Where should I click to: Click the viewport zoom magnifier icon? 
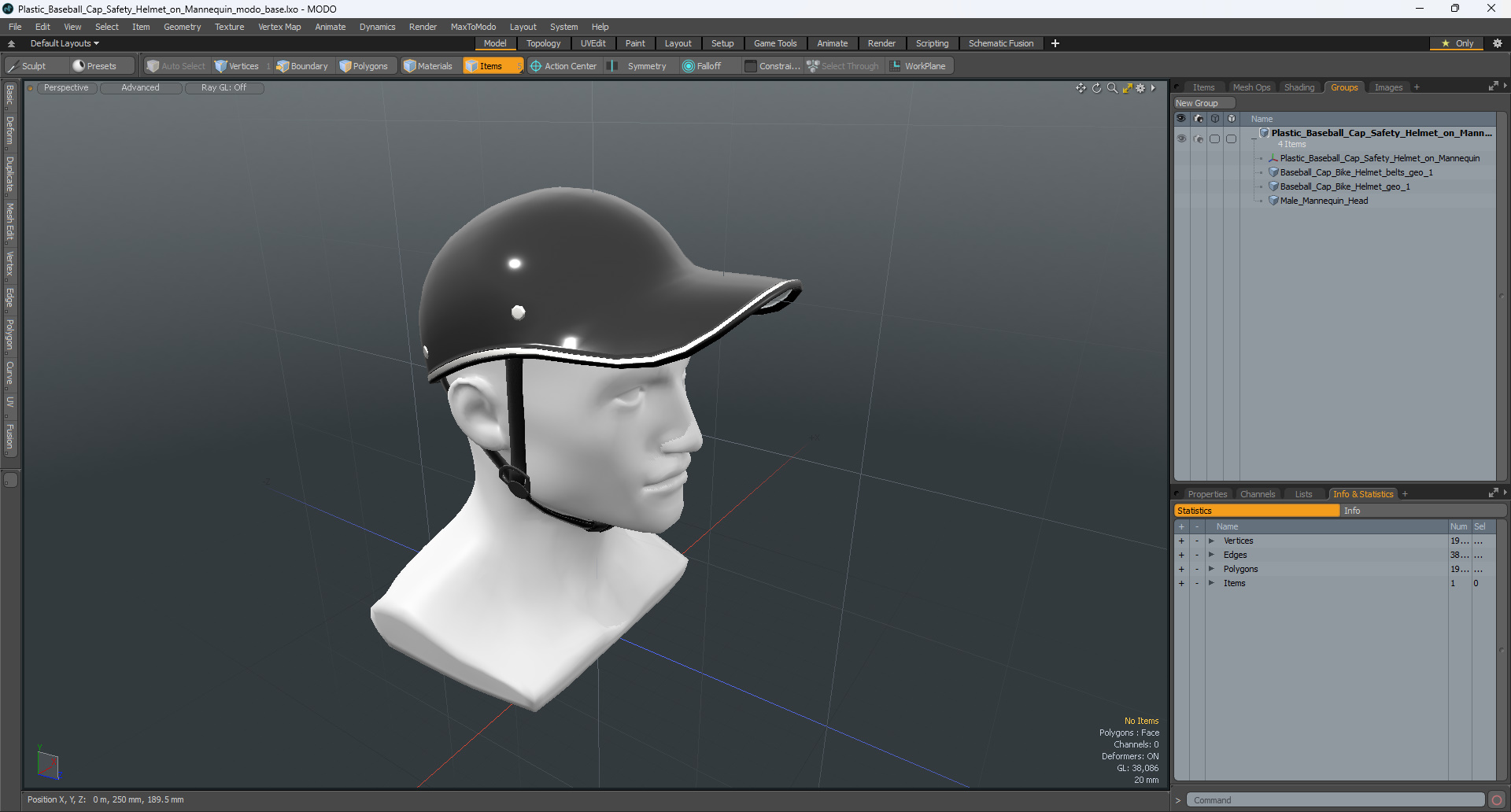(x=1112, y=88)
